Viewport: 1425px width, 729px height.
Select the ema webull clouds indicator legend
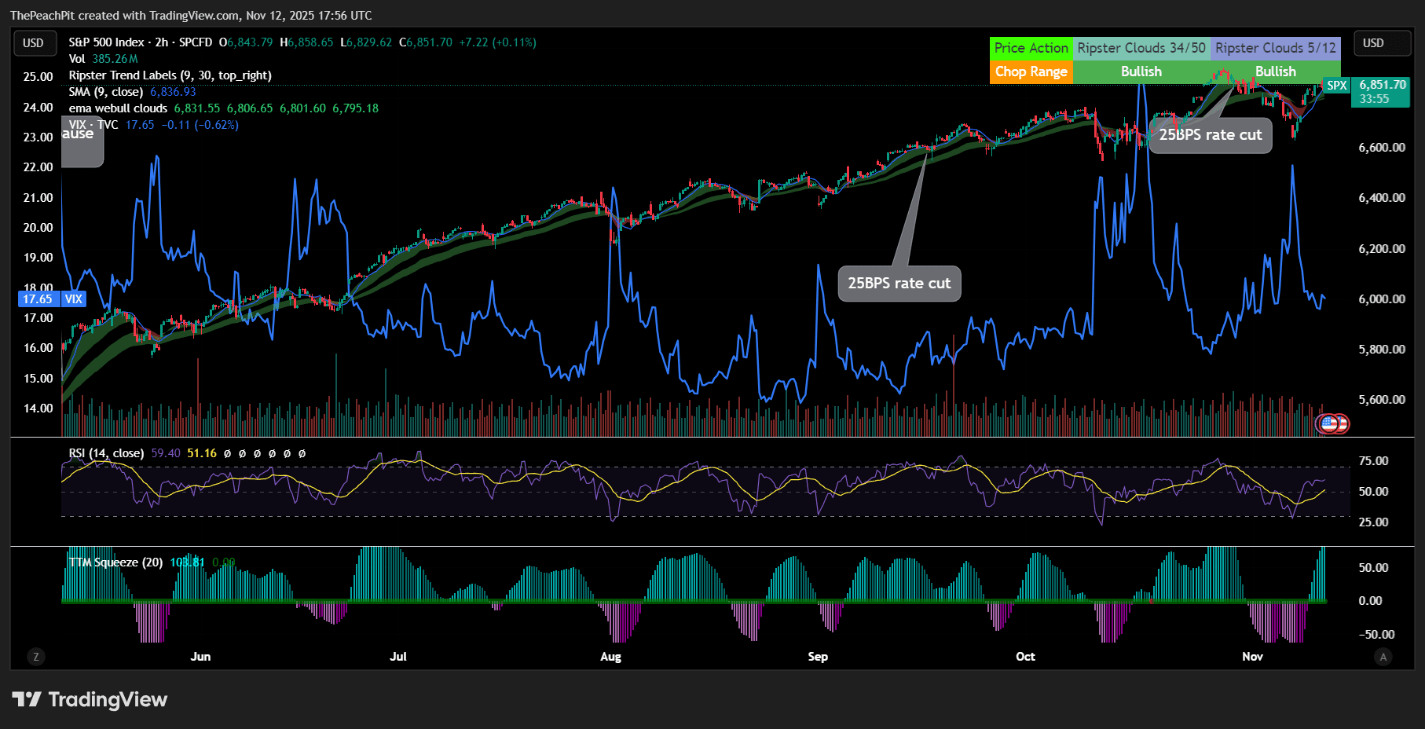point(119,107)
